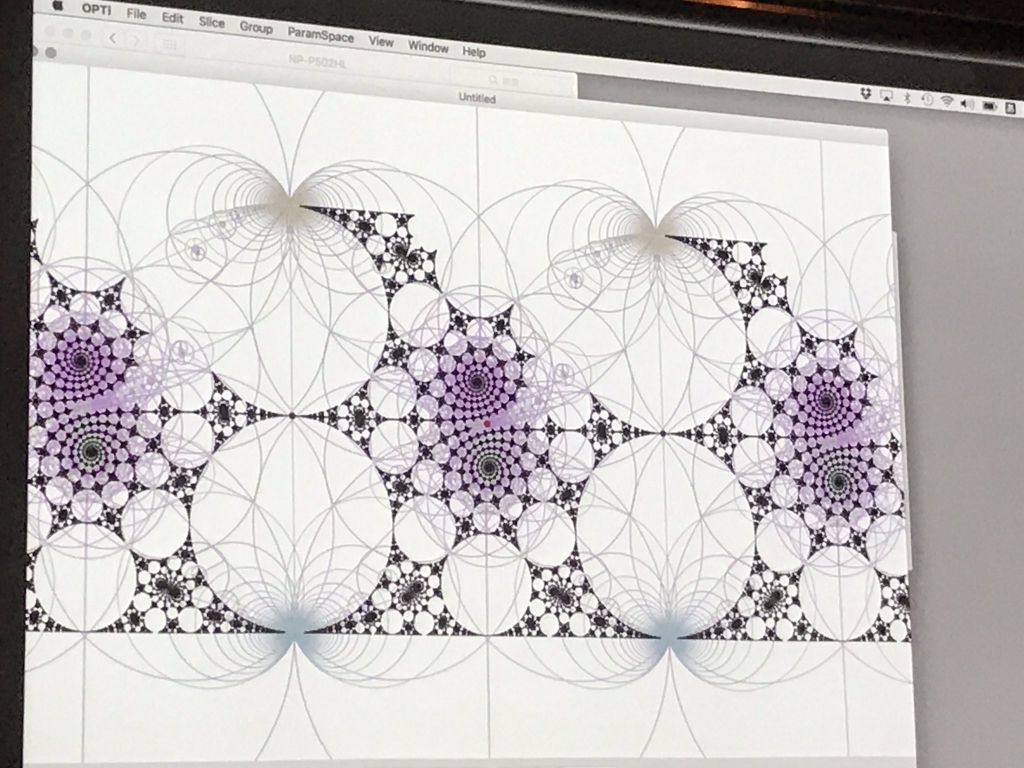
Task: Open the Time Machine status icon
Action: (927, 100)
